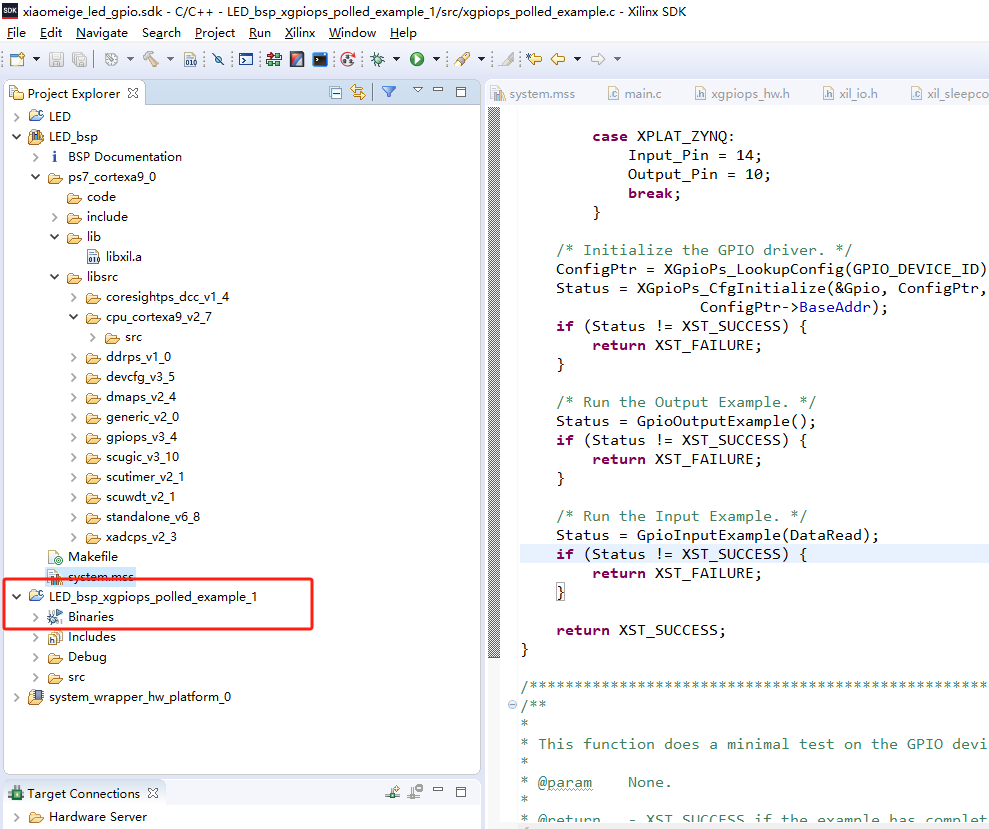This screenshot has height=829, width=989.
Task: Collapse the libsrc folder
Action: tap(55, 277)
